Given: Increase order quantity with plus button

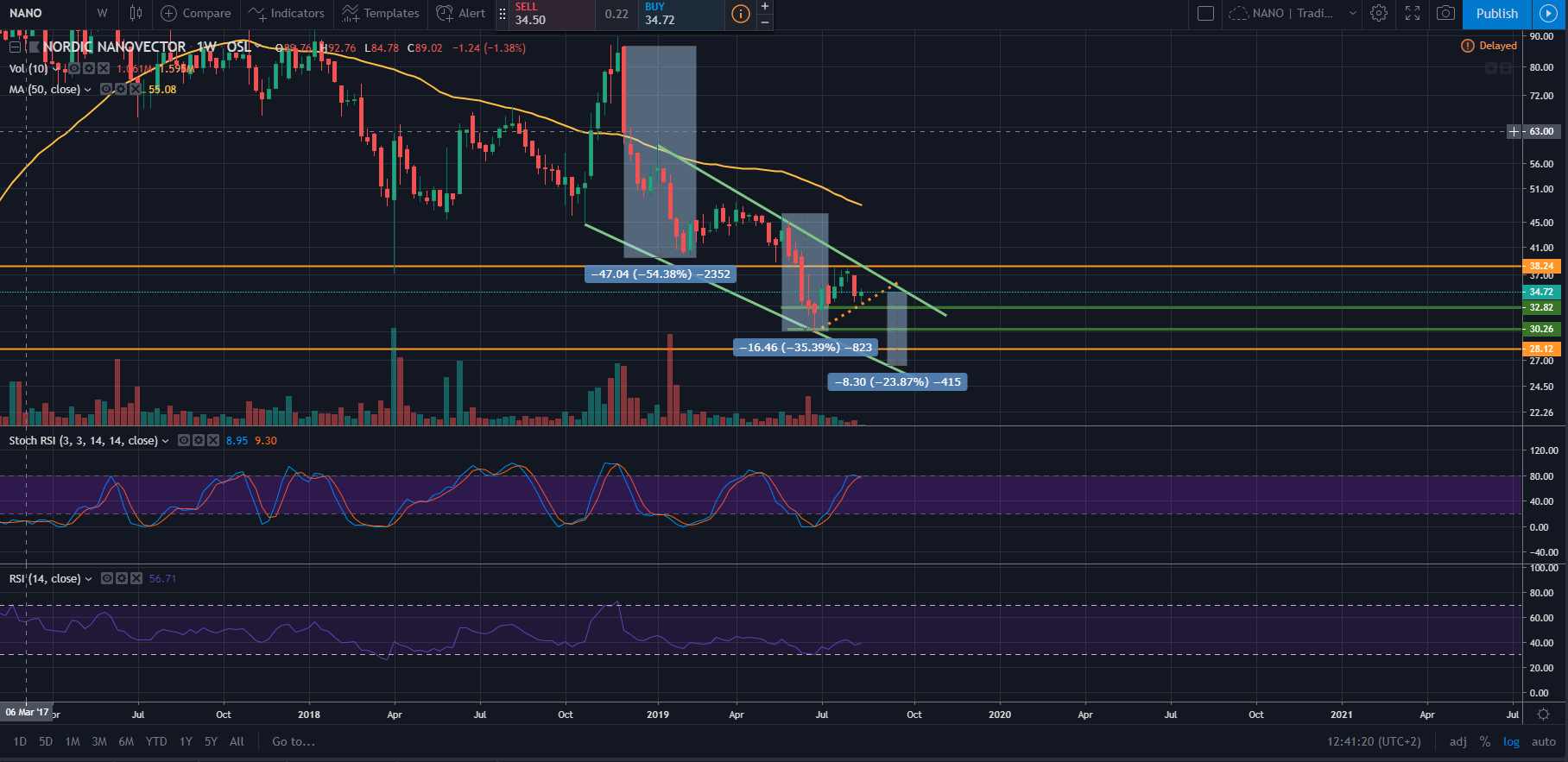Looking at the screenshot, I should point(765,7).
